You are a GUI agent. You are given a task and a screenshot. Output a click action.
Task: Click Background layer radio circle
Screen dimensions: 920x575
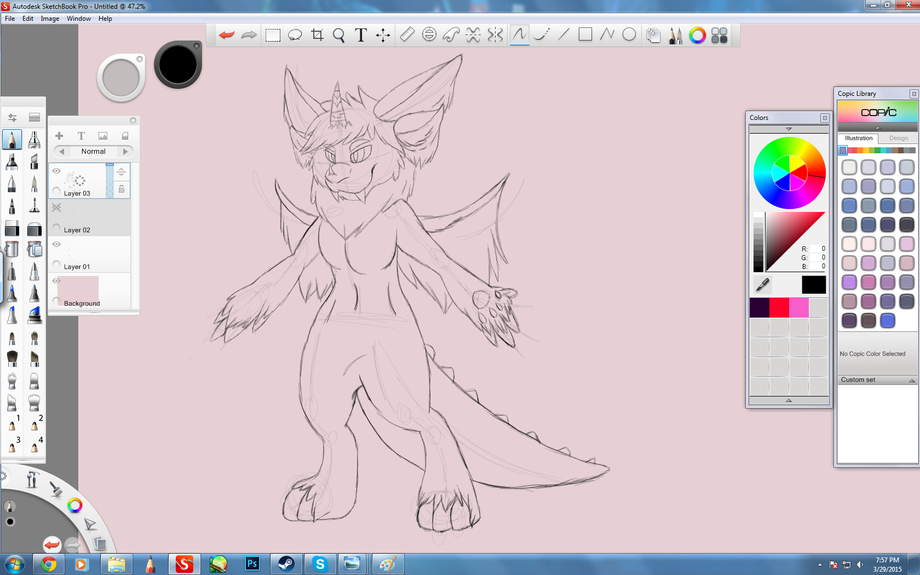(x=56, y=301)
